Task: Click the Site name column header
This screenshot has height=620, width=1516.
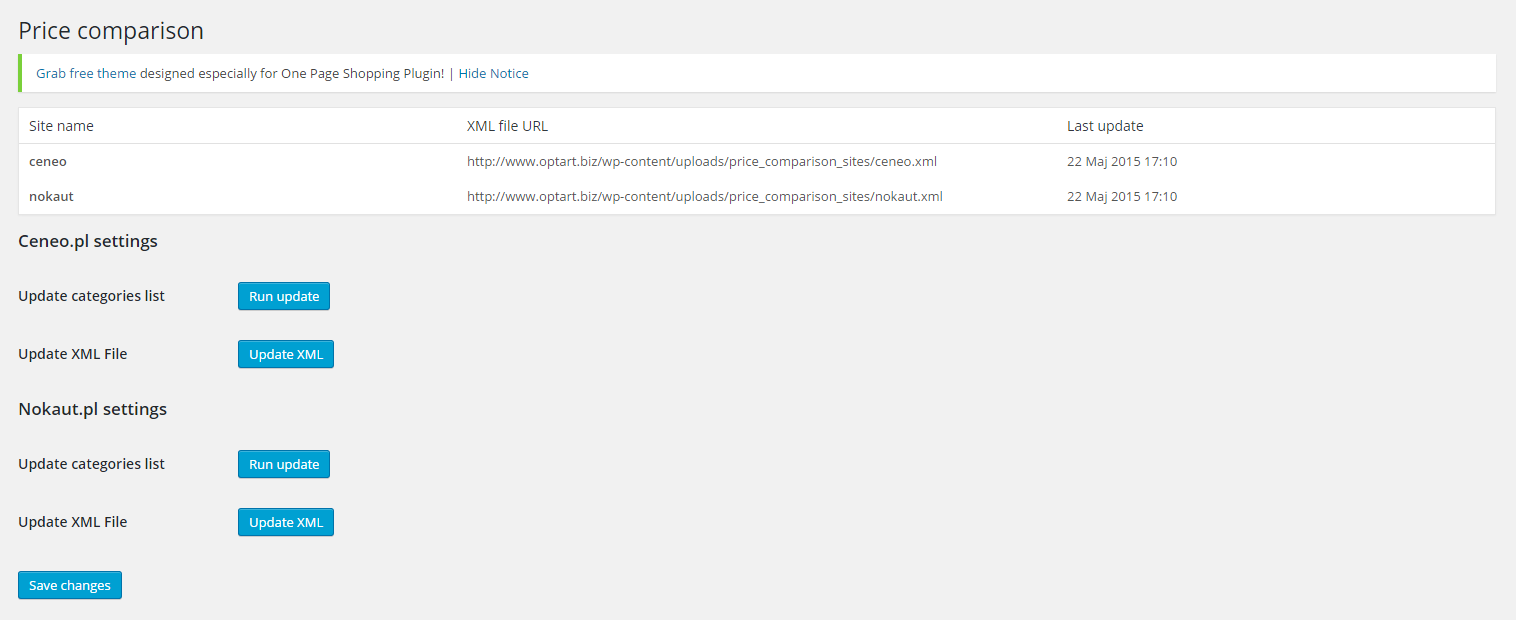Action: click(x=61, y=126)
